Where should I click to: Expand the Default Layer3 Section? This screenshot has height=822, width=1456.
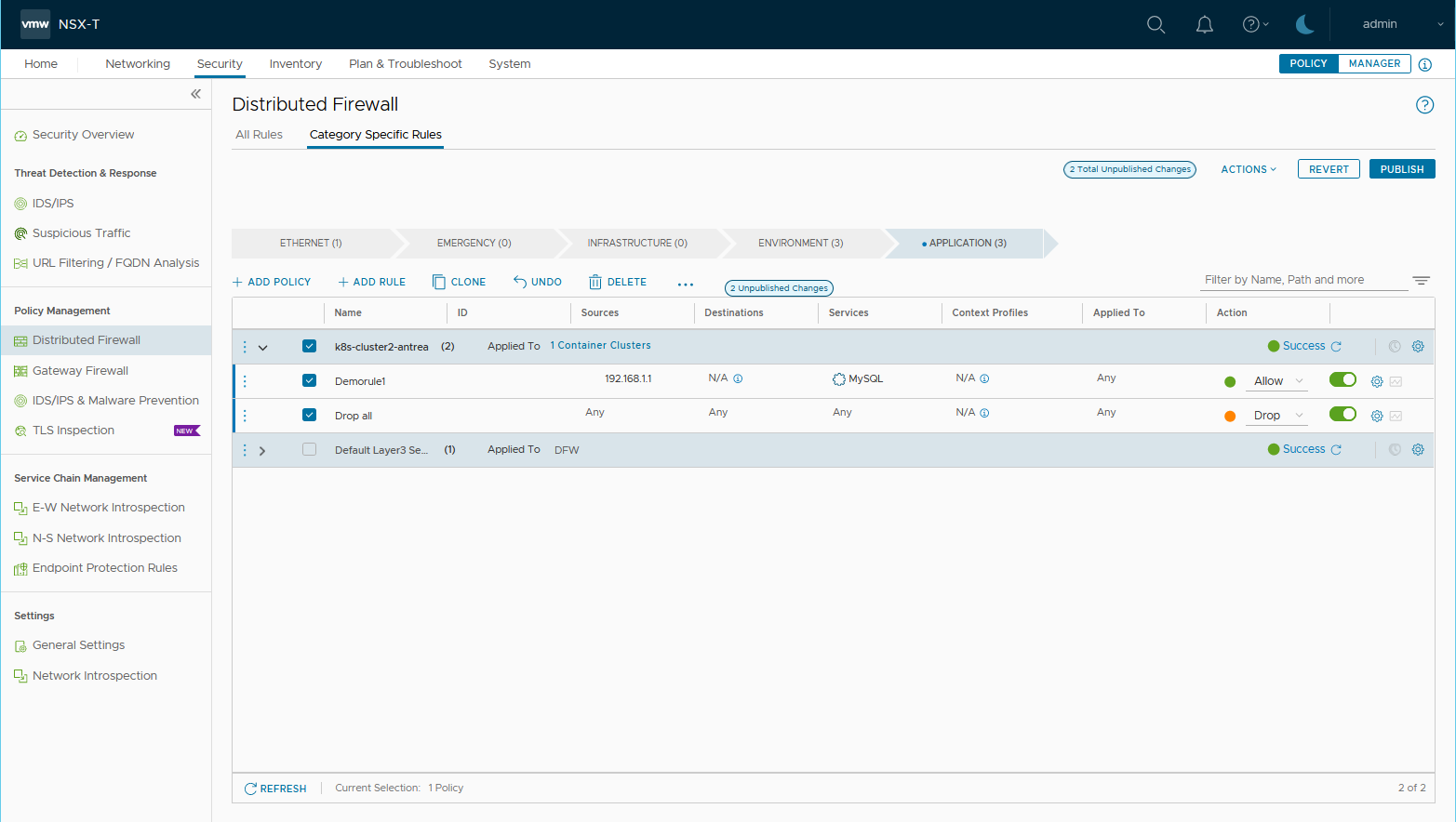262,451
